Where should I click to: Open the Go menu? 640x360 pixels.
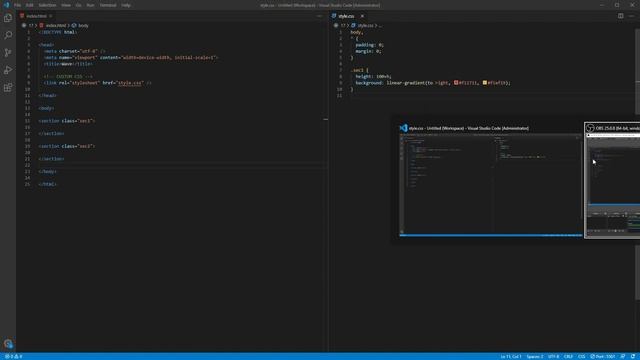pos(78,5)
